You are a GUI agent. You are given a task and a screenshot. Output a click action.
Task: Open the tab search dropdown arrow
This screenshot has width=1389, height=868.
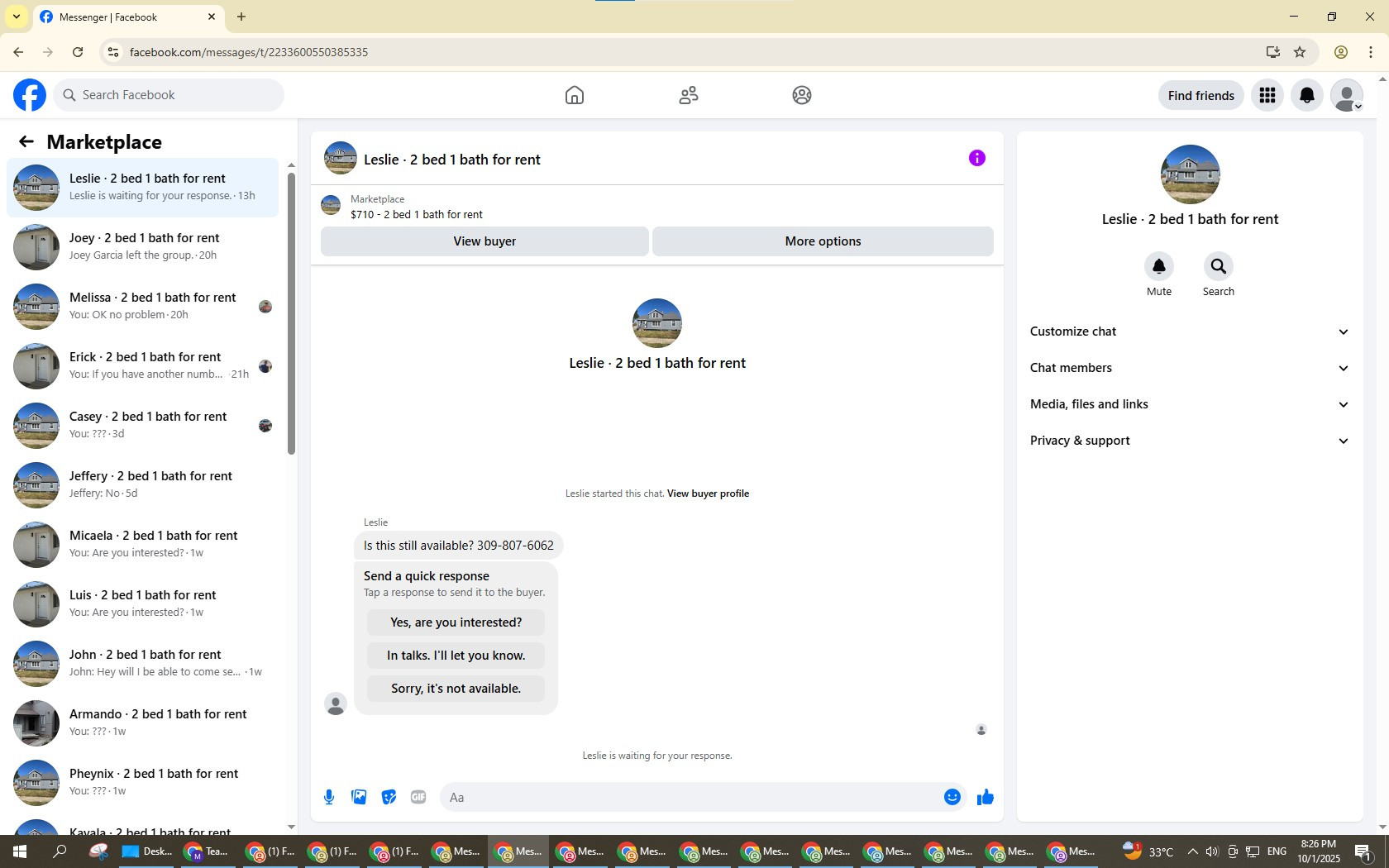pos(16,17)
